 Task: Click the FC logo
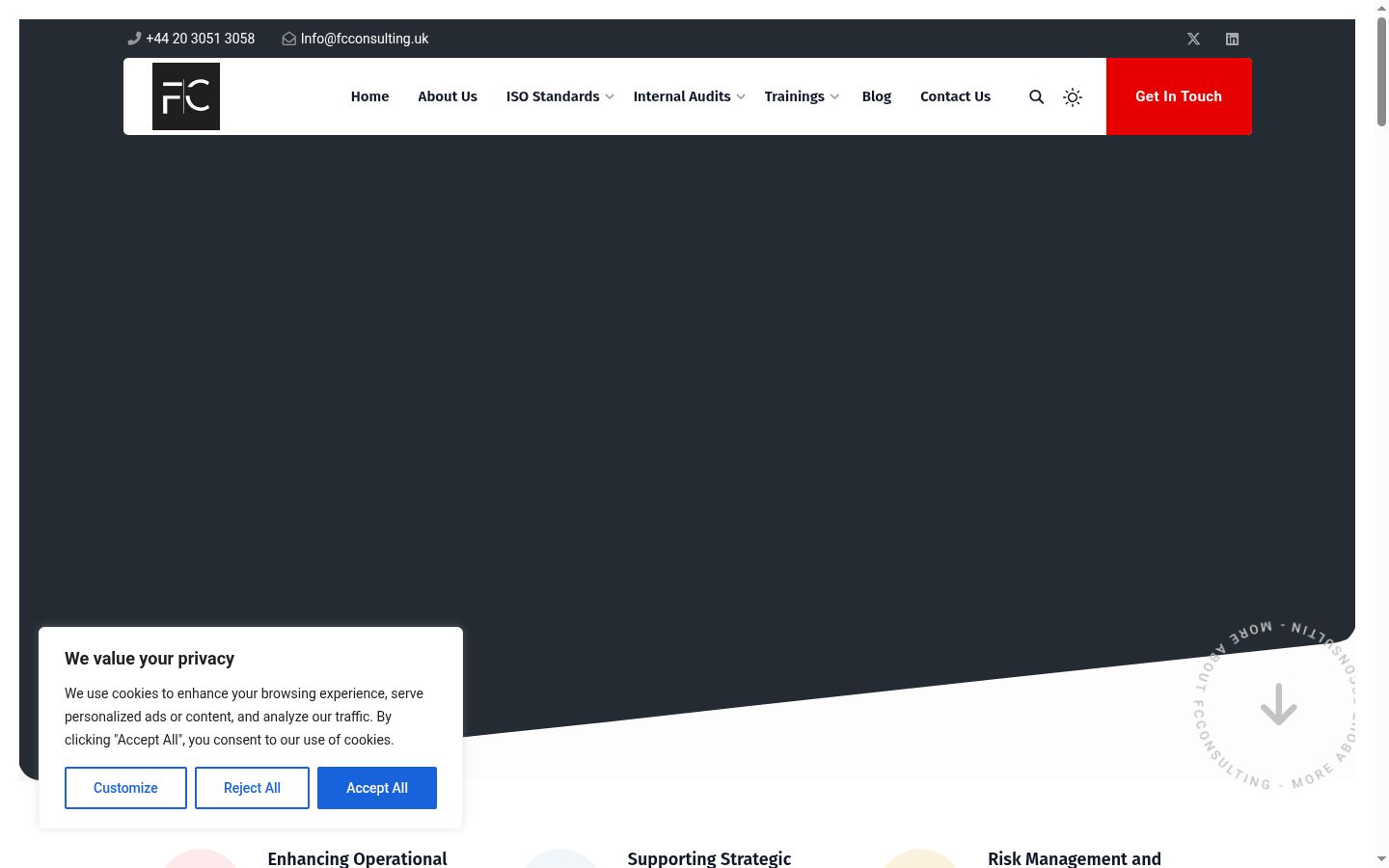point(186,96)
